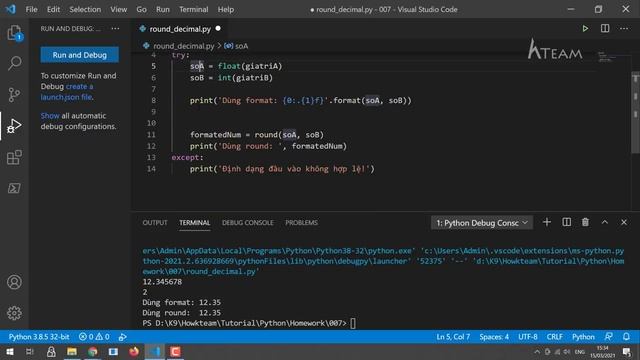Open the Selection menu

click(x=85, y=9)
